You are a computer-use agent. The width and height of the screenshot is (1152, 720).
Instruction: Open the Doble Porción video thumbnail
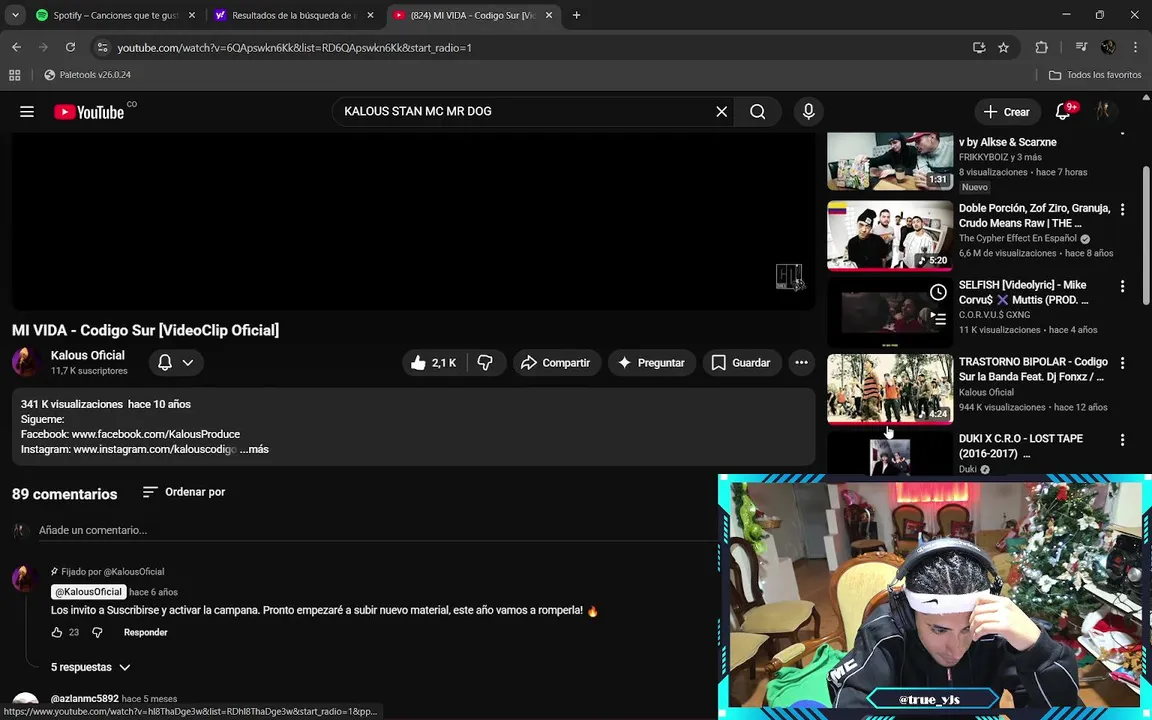(x=890, y=236)
